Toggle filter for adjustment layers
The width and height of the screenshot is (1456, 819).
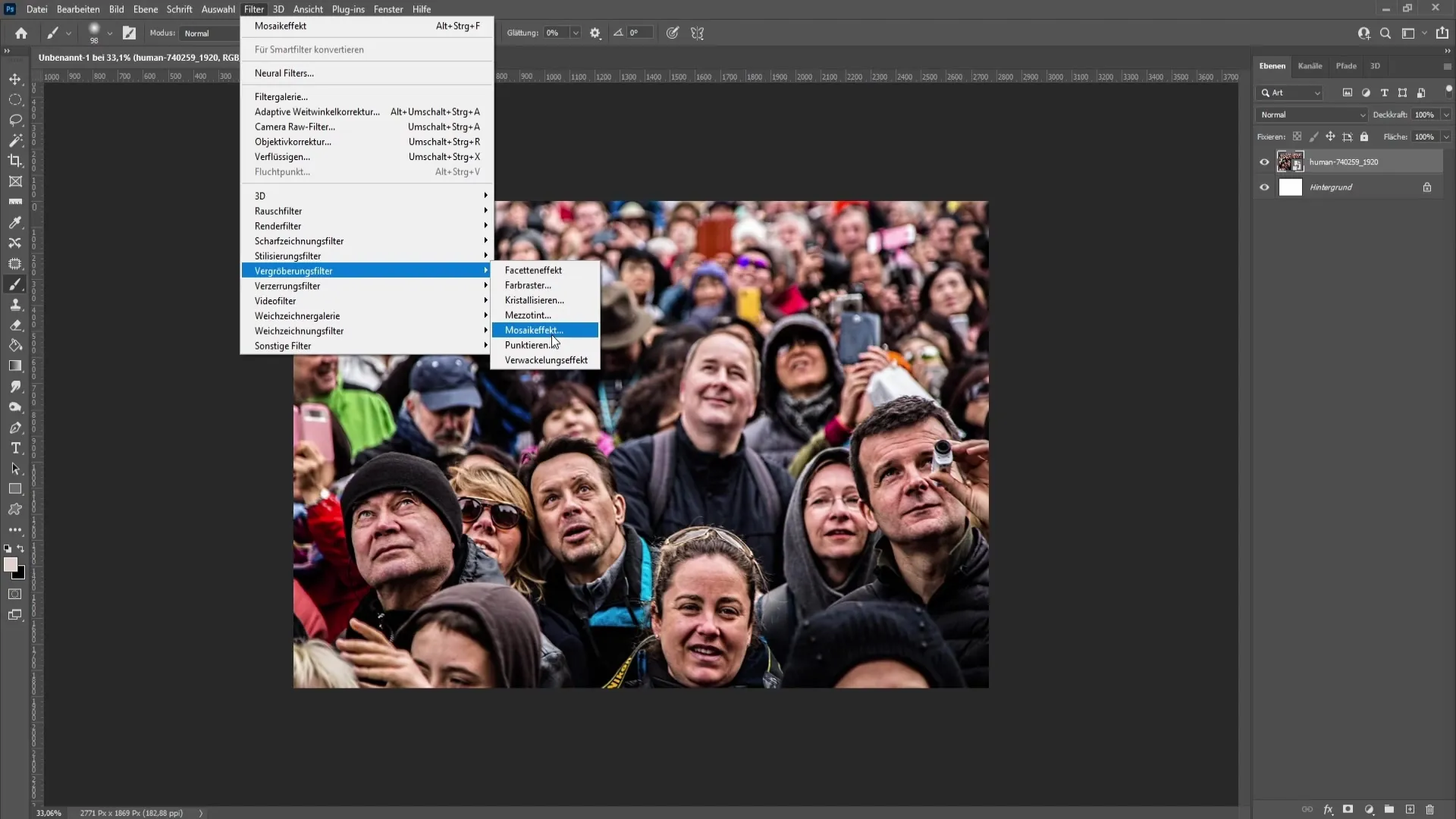click(1366, 93)
